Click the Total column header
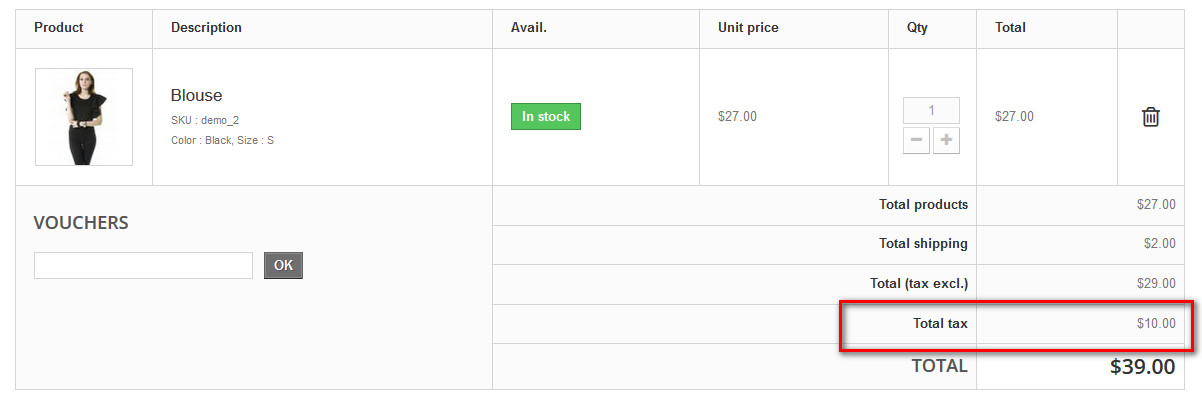The height and width of the screenshot is (404, 1202). click(x=1010, y=28)
